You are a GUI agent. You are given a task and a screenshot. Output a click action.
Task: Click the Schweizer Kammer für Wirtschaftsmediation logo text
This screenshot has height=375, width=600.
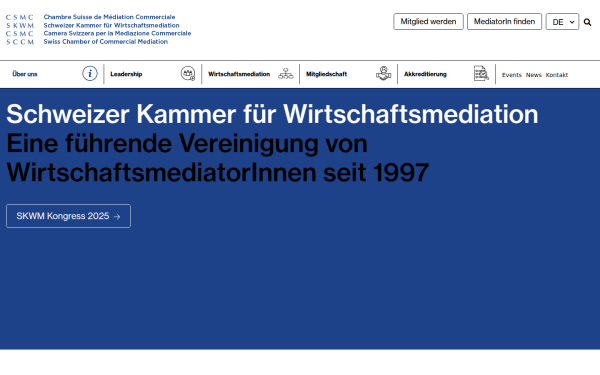coord(111,25)
